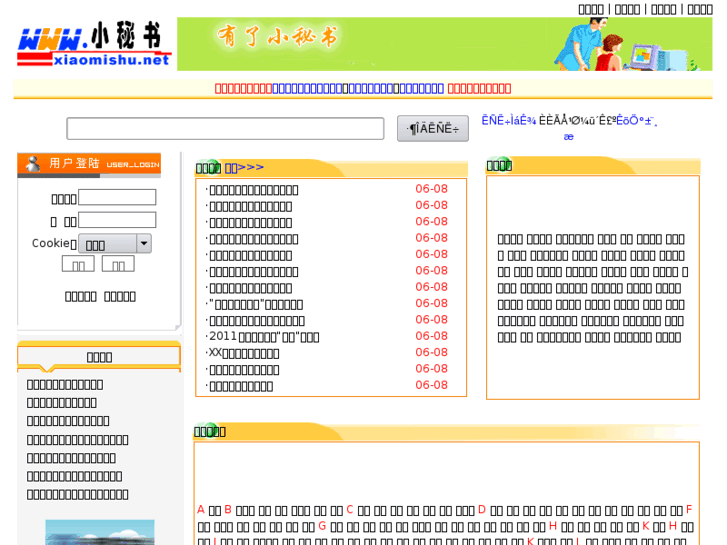
Task: Focus the large search text box
Action: click(225, 128)
